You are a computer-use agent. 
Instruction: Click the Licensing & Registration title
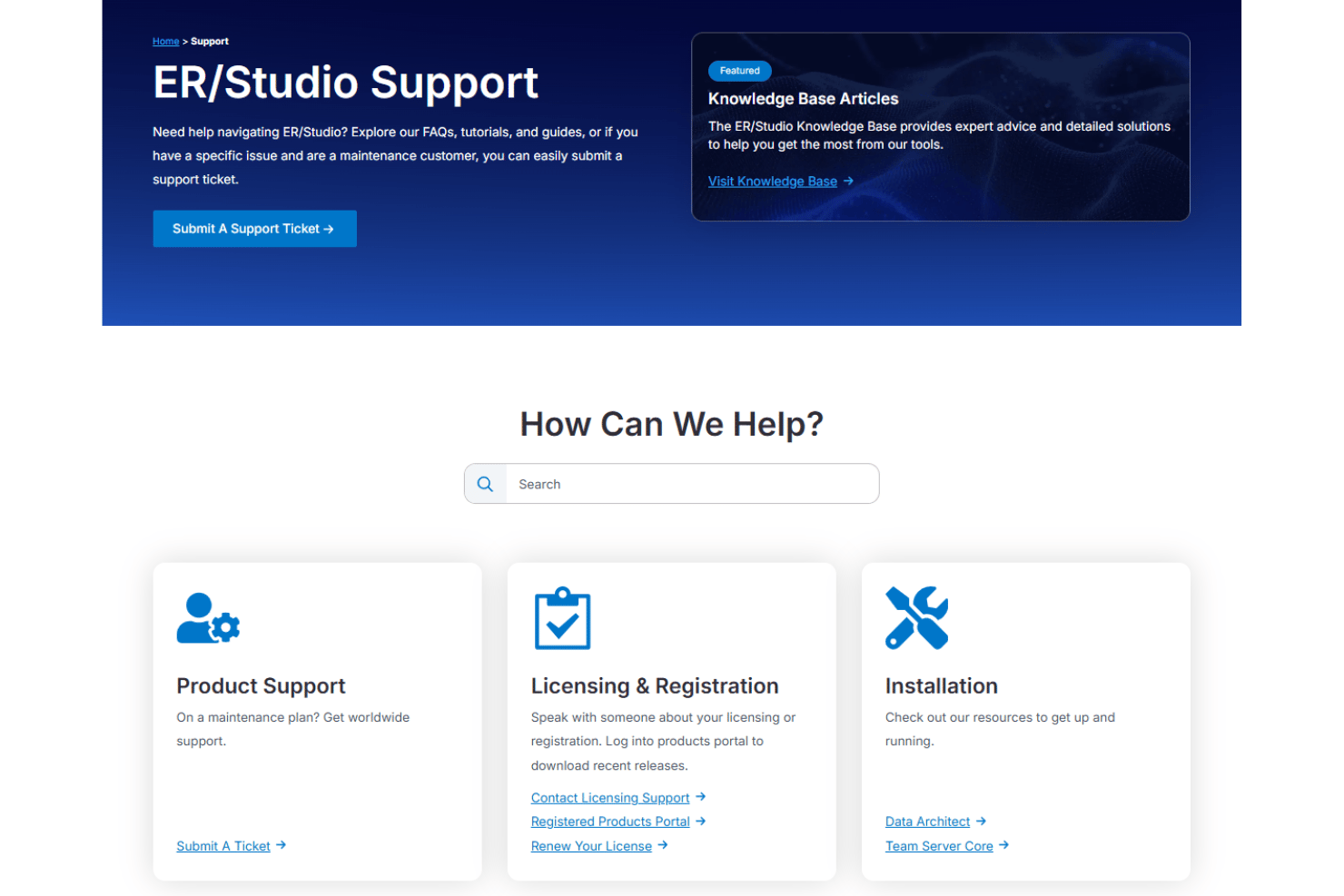[x=655, y=685]
